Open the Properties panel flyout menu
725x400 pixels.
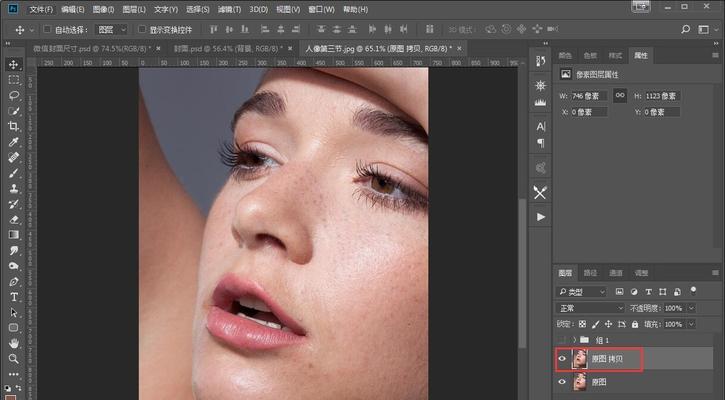click(715, 55)
